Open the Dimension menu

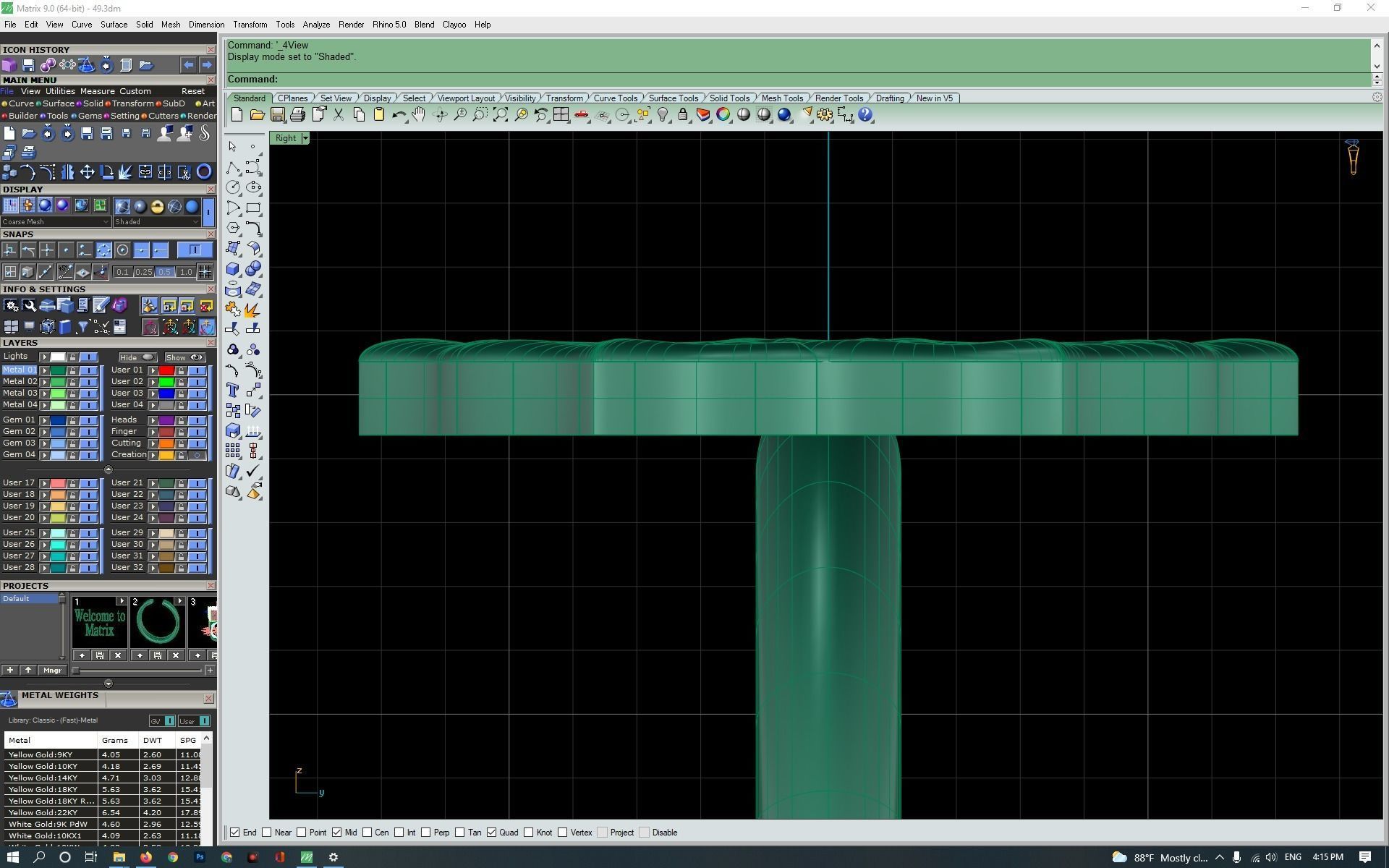click(x=206, y=25)
